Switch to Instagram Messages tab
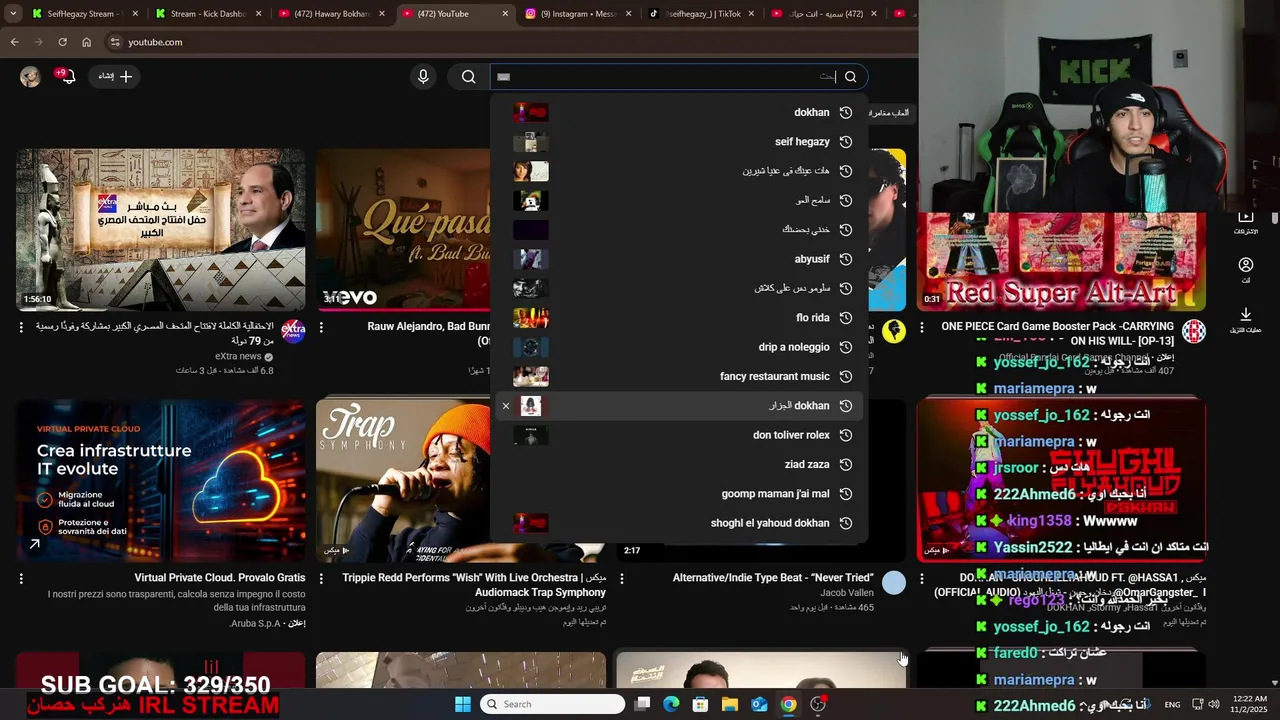The height and width of the screenshot is (720, 1280). 578,14
